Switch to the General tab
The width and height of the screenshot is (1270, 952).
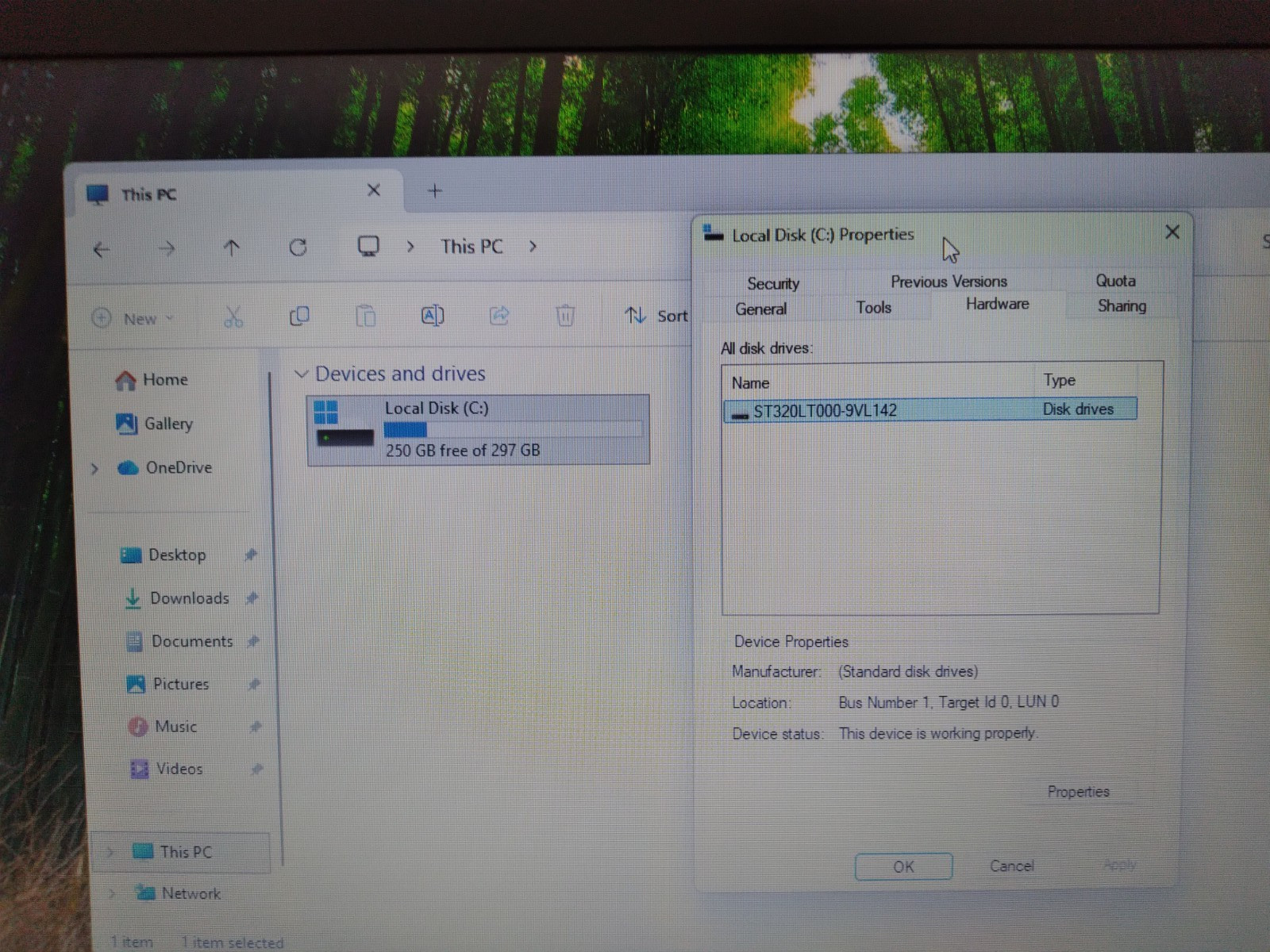point(760,309)
